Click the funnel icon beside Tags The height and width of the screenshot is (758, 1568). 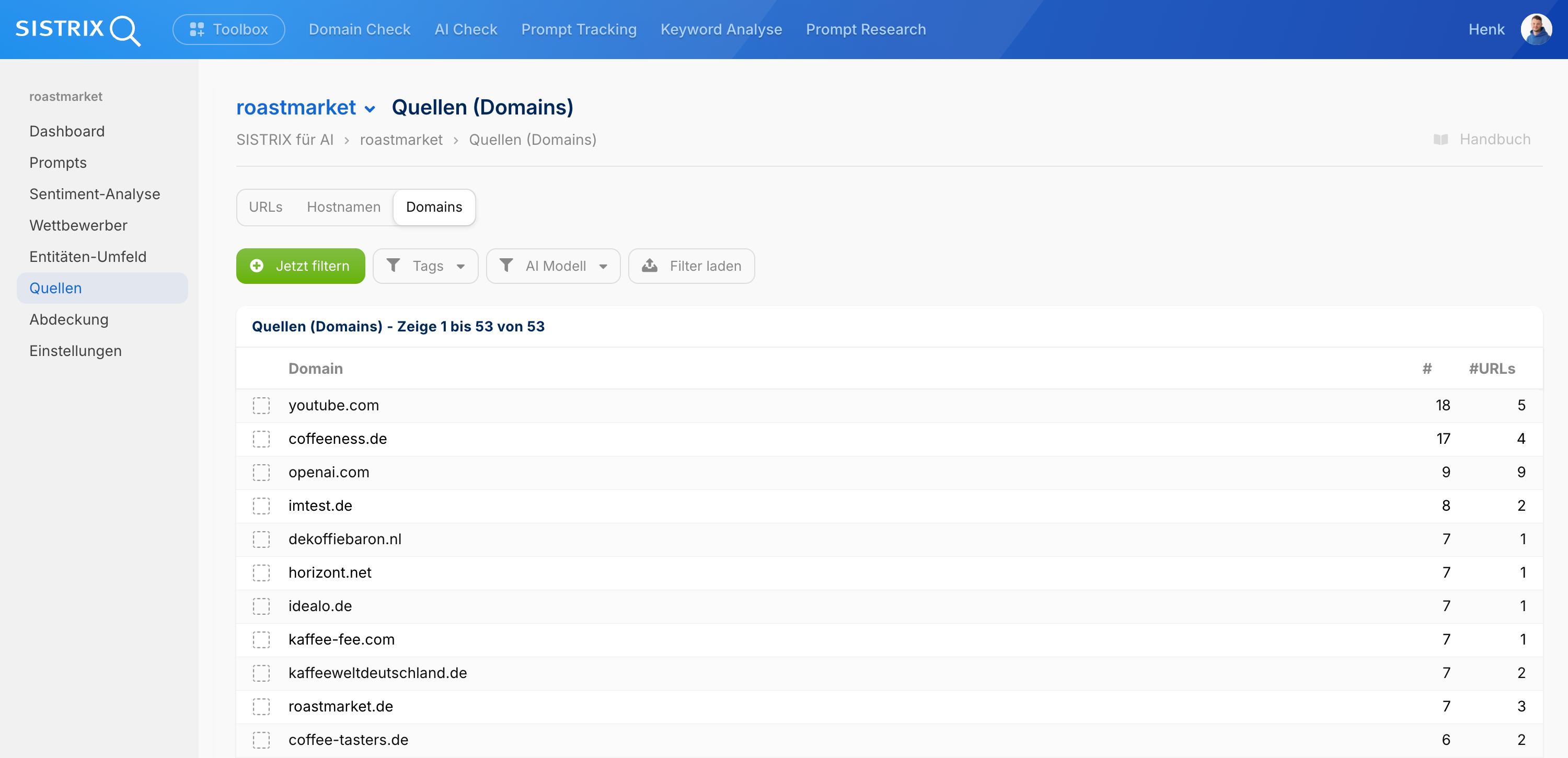(x=393, y=266)
